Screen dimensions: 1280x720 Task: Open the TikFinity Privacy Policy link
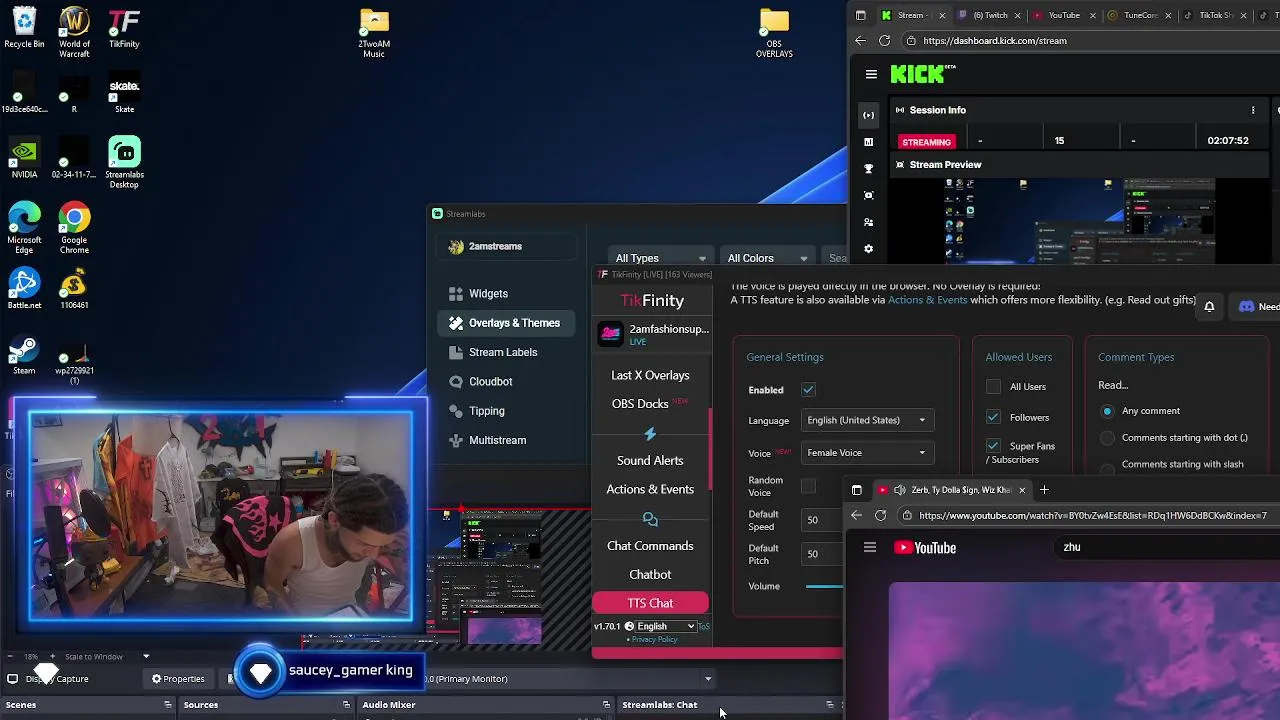click(x=654, y=640)
